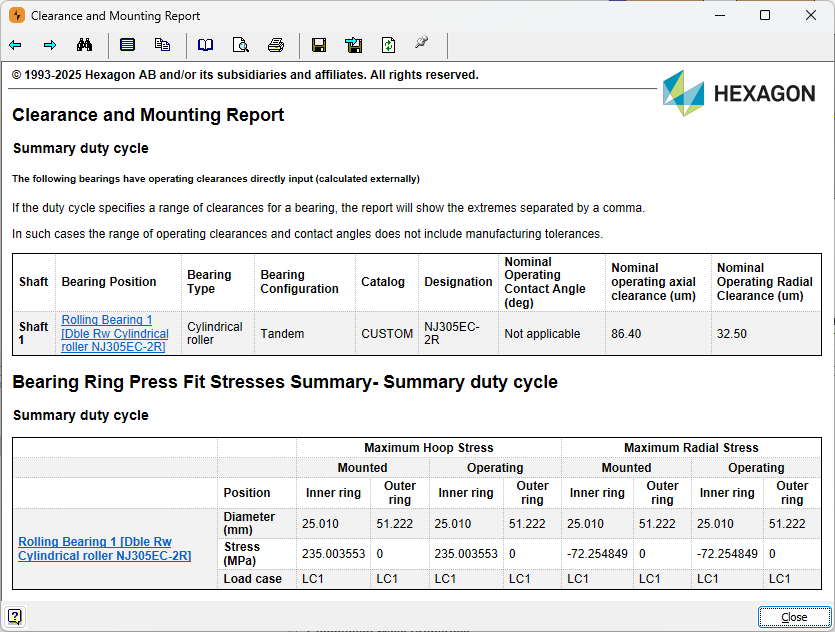The image size is (835, 632).
Task: Open search with the binoculars icon
Action: (85, 45)
